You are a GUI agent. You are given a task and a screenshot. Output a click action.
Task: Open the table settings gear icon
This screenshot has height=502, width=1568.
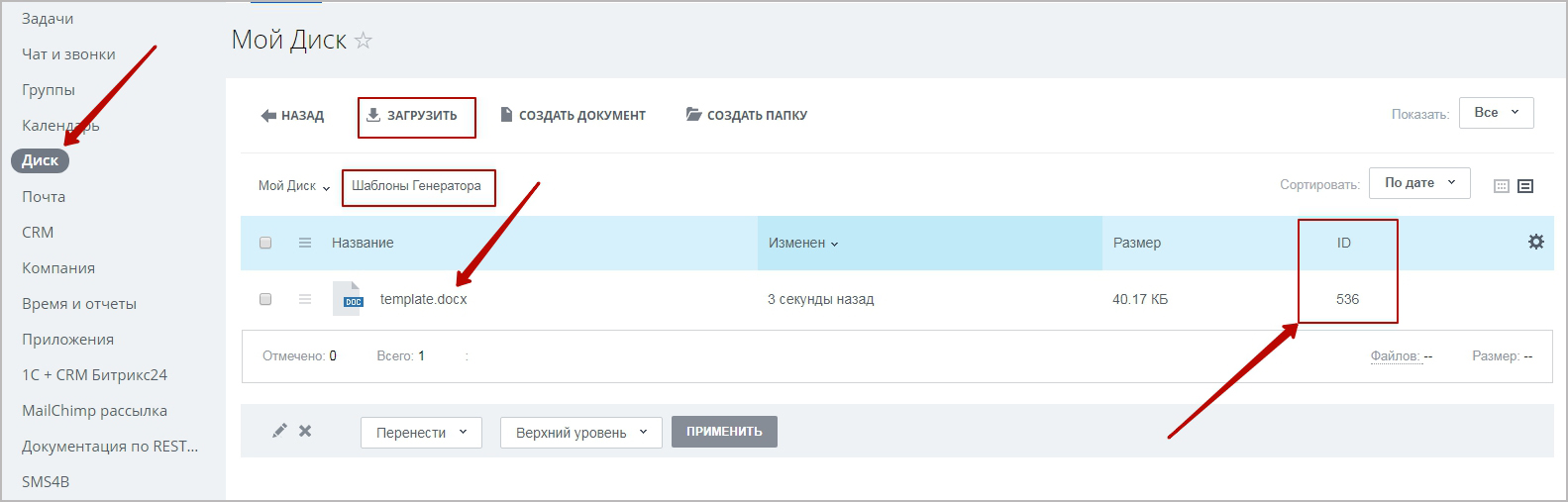point(1535,242)
